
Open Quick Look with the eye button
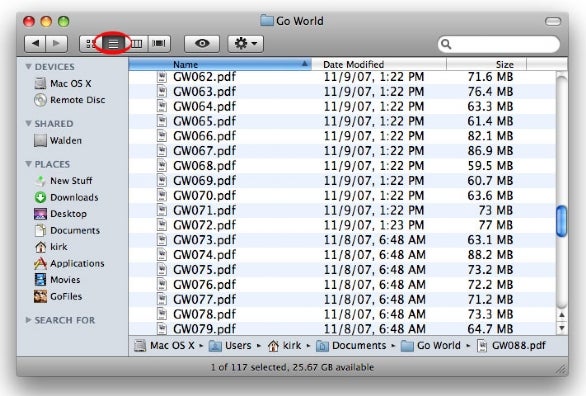202,44
